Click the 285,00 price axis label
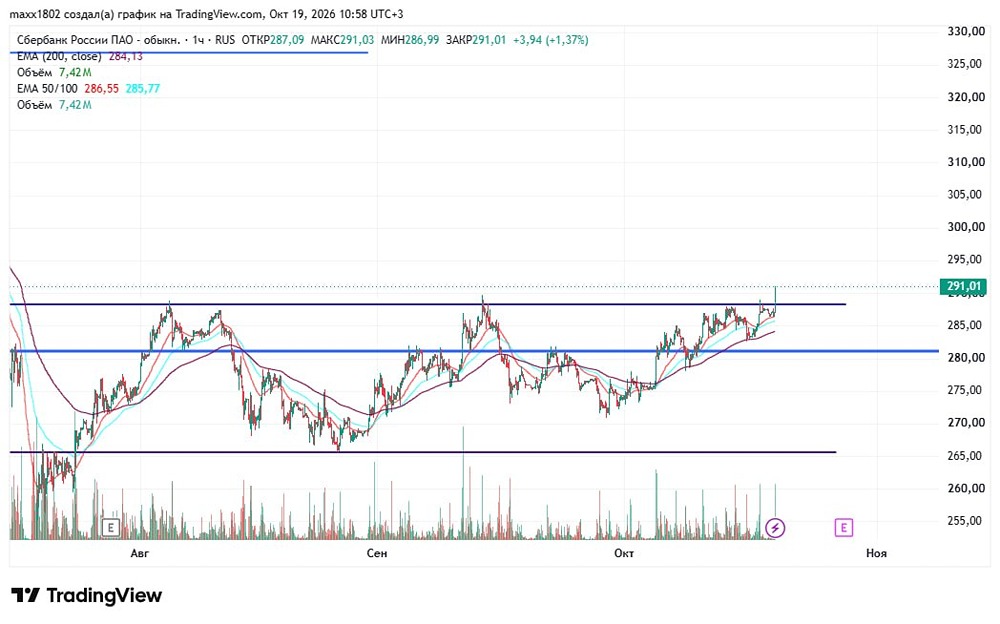The image size is (1000, 624). pos(966,325)
